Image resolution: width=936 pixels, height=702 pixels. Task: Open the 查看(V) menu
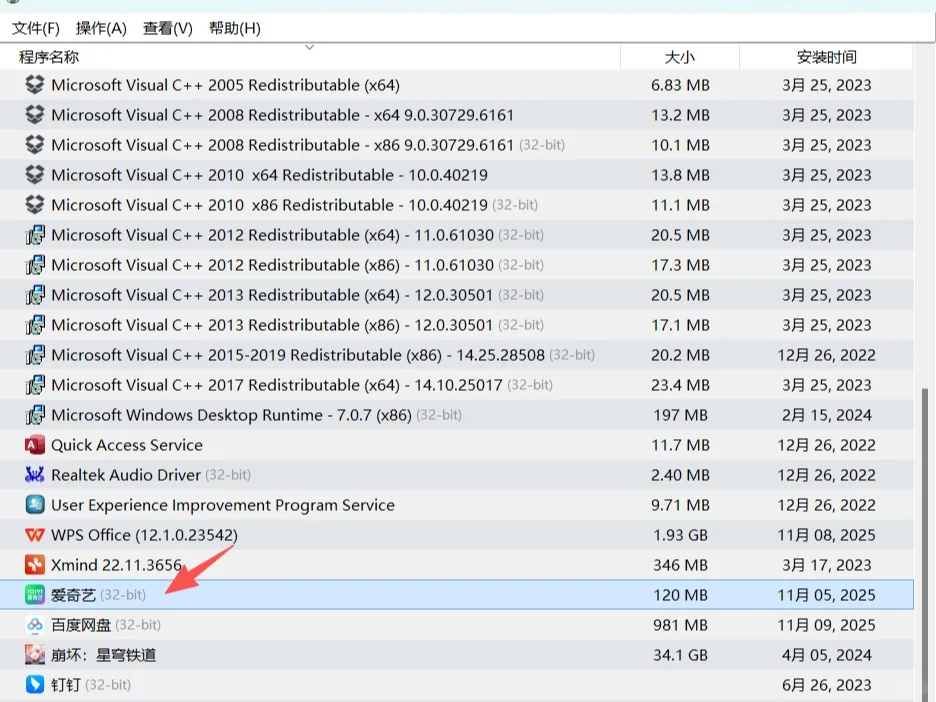[x=168, y=28]
